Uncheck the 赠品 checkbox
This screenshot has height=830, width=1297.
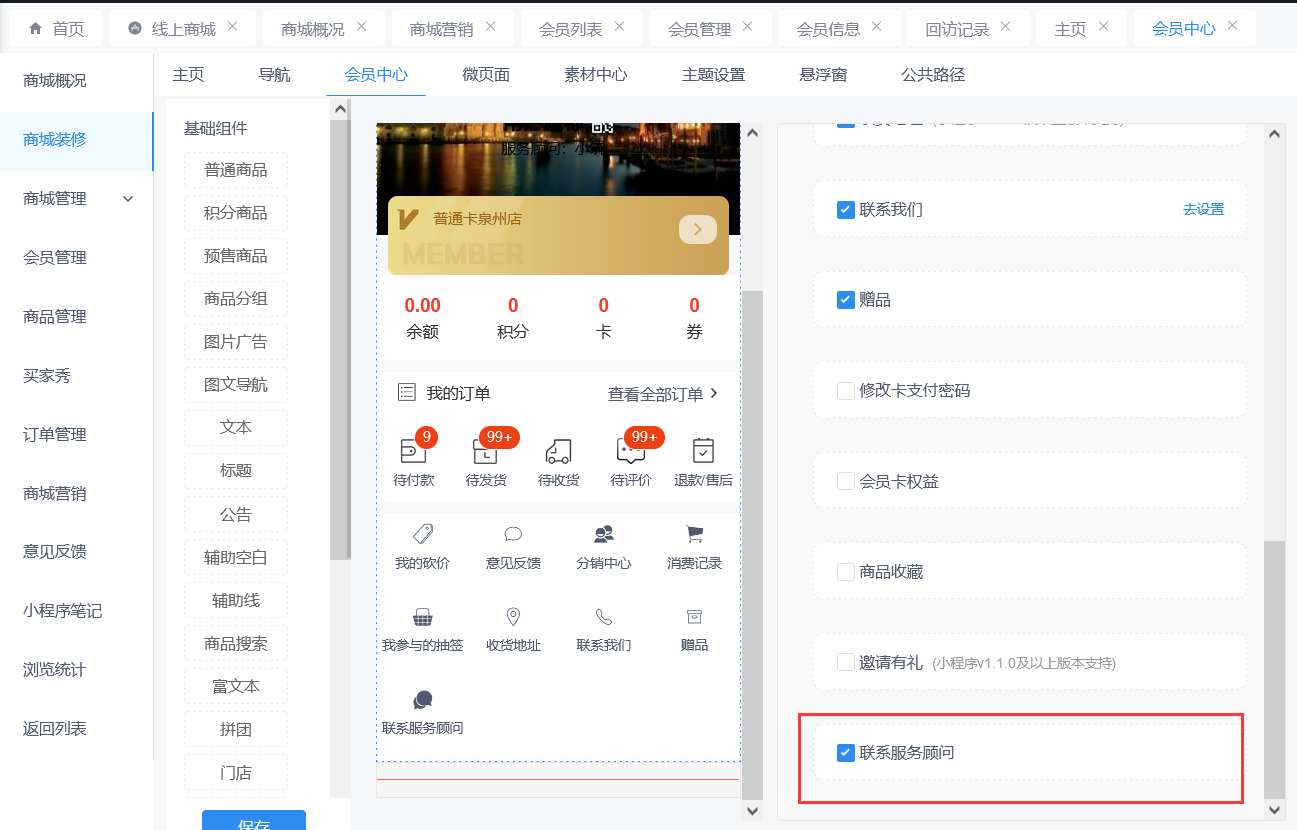846,300
